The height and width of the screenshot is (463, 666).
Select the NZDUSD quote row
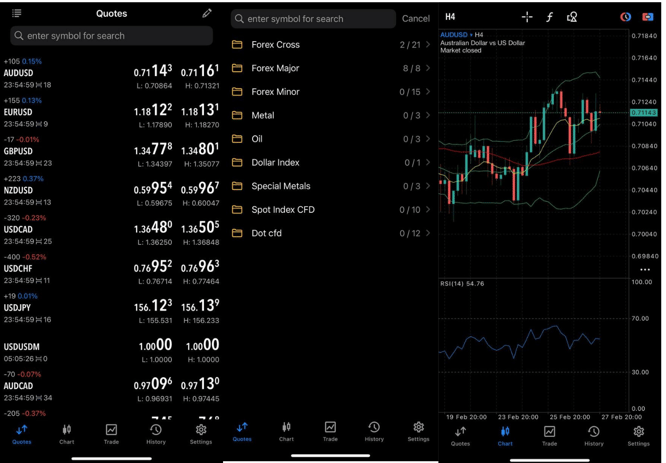coord(111,191)
